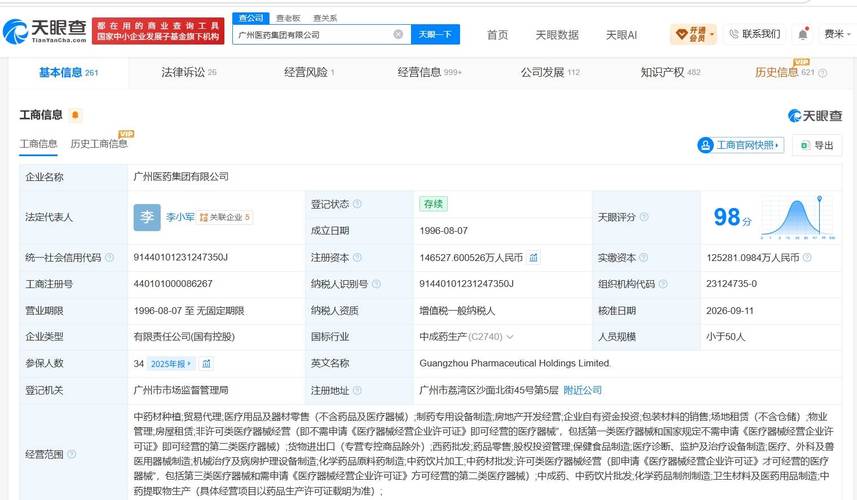
Task: Click the chart icon next to registered capital
Action: pos(533,257)
